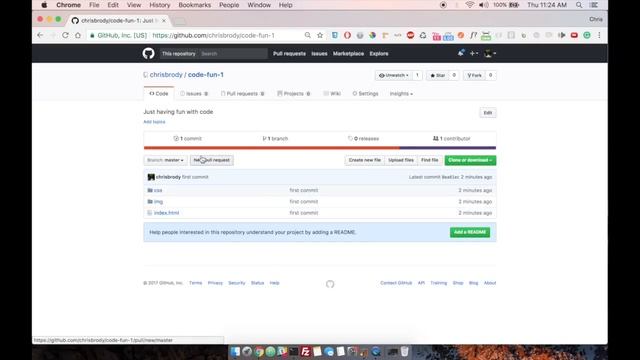Screen dimensions: 640x360
Task: Open the '1 branch' summary link
Action: [275, 139]
